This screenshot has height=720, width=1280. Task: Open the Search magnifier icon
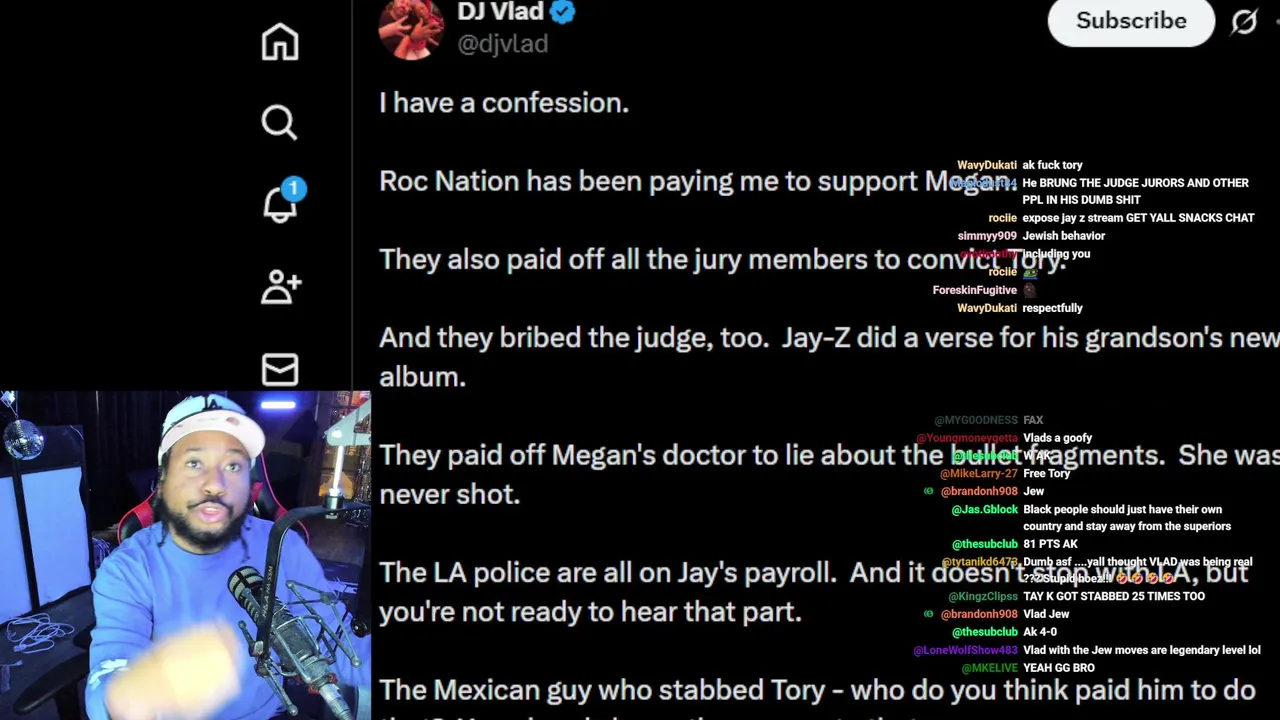point(280,123)
